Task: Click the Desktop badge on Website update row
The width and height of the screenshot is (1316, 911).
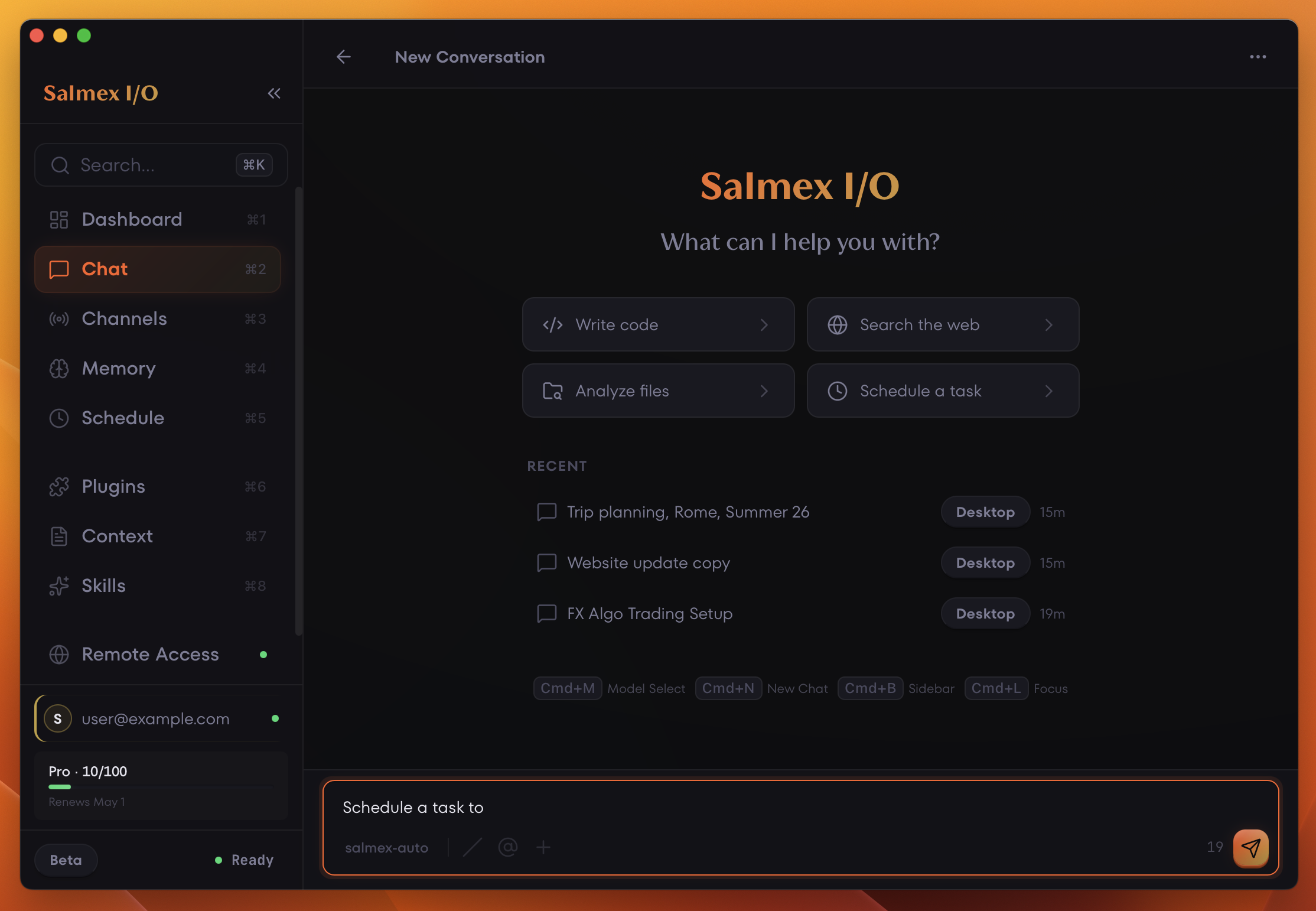Action: (985, 562)
